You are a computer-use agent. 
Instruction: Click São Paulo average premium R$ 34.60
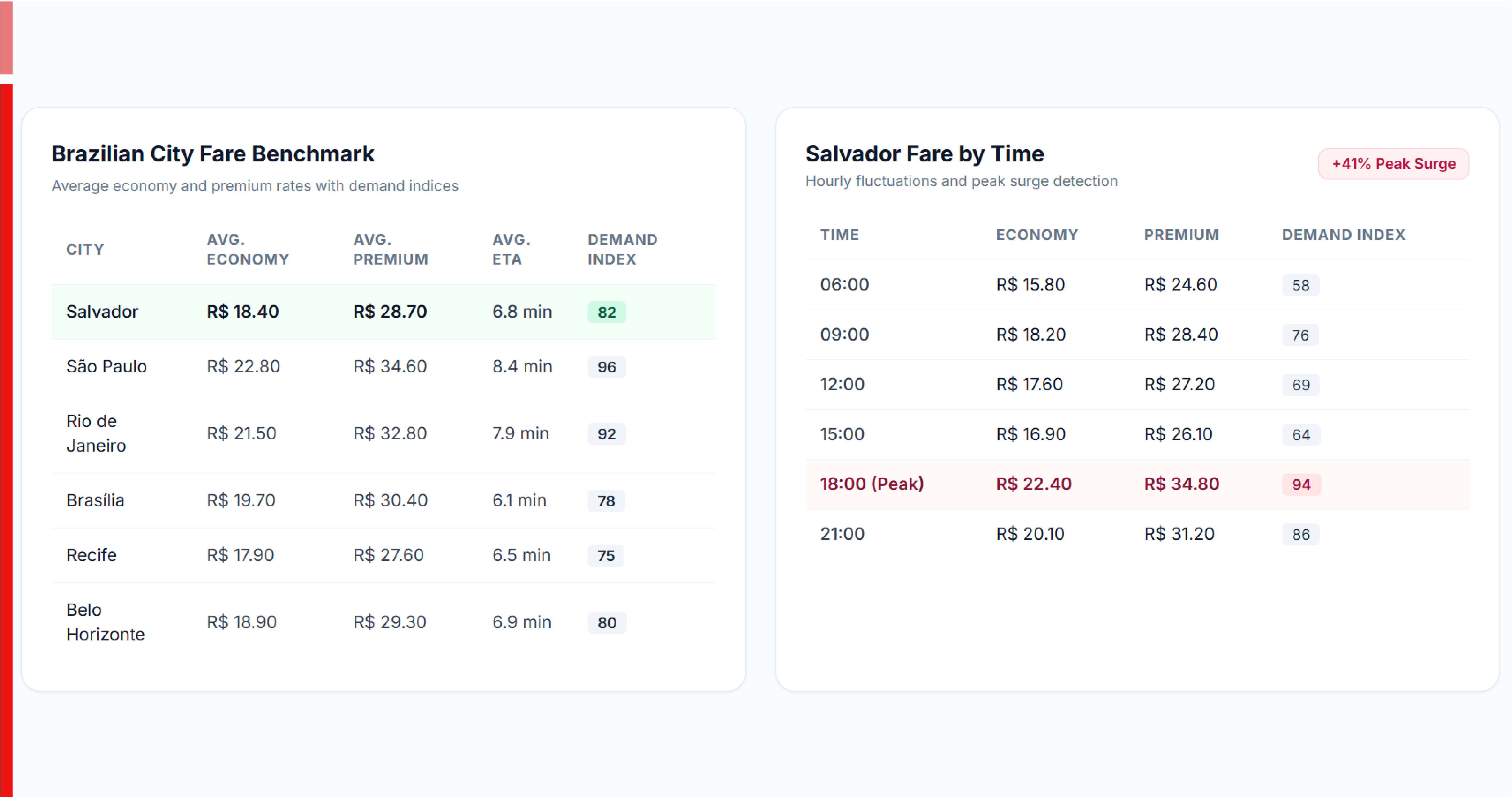click(390, 366)
